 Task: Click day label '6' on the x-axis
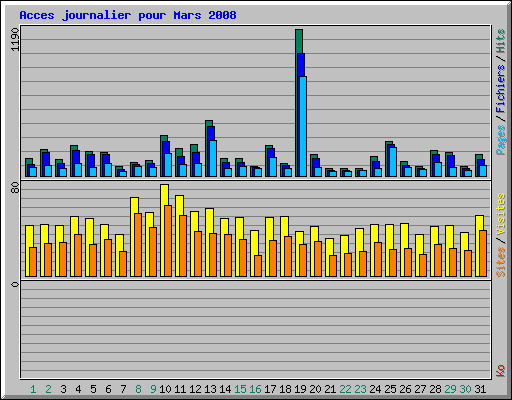(108, 389)
